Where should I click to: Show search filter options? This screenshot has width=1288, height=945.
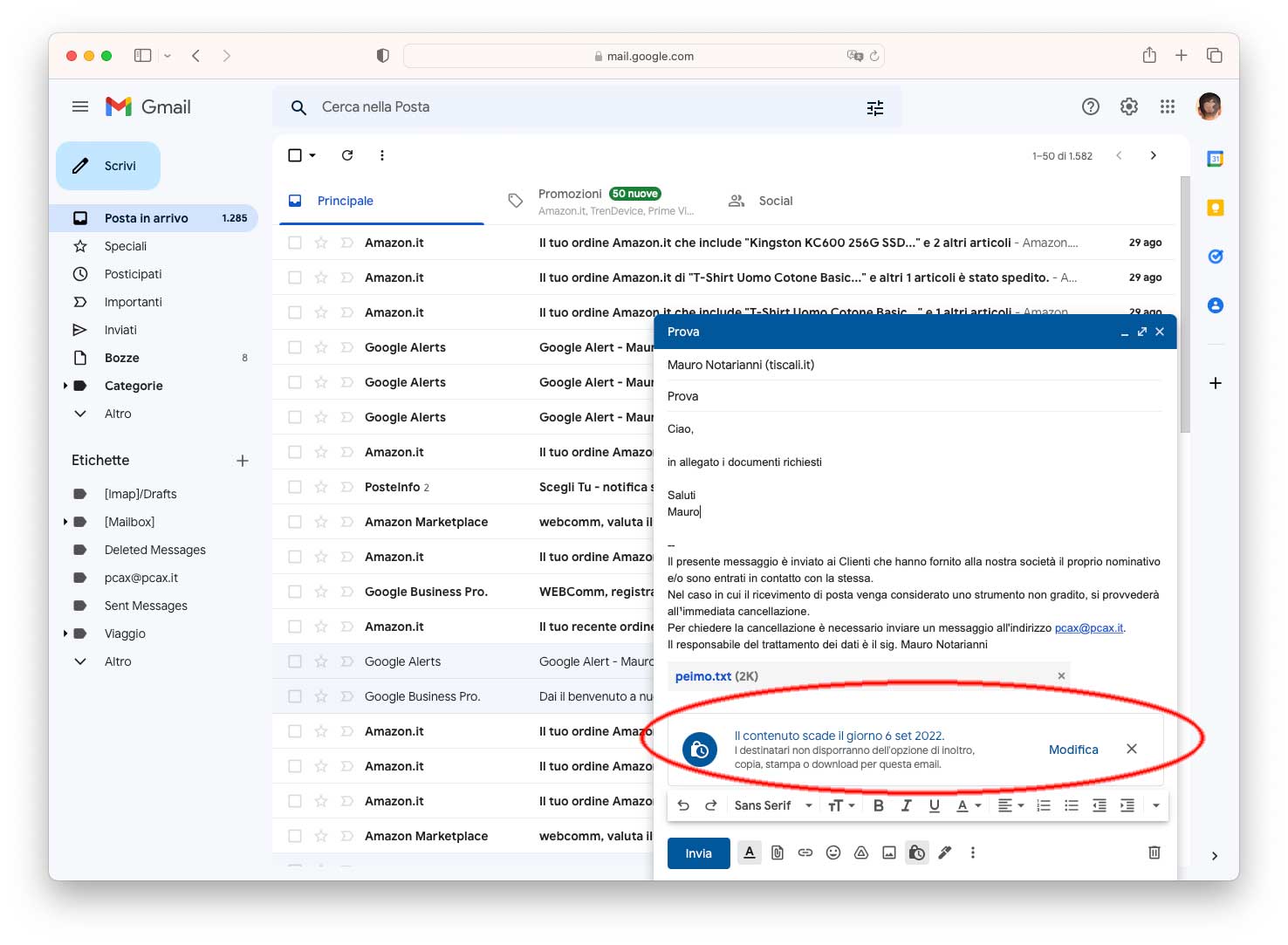tap(875, 107)
